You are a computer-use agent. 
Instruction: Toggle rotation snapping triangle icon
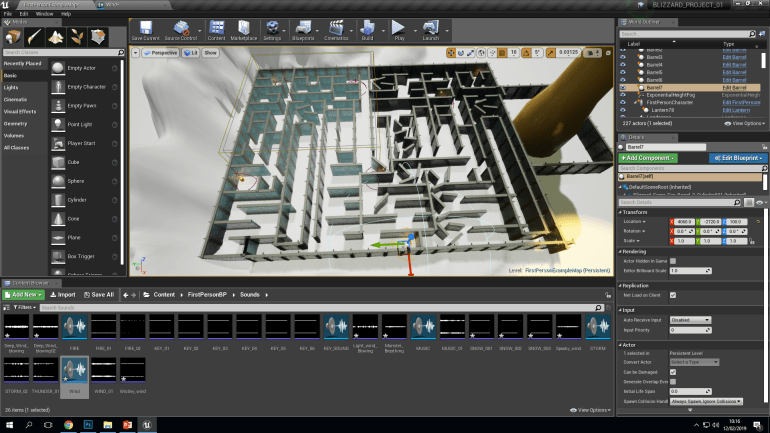[526, 53]
